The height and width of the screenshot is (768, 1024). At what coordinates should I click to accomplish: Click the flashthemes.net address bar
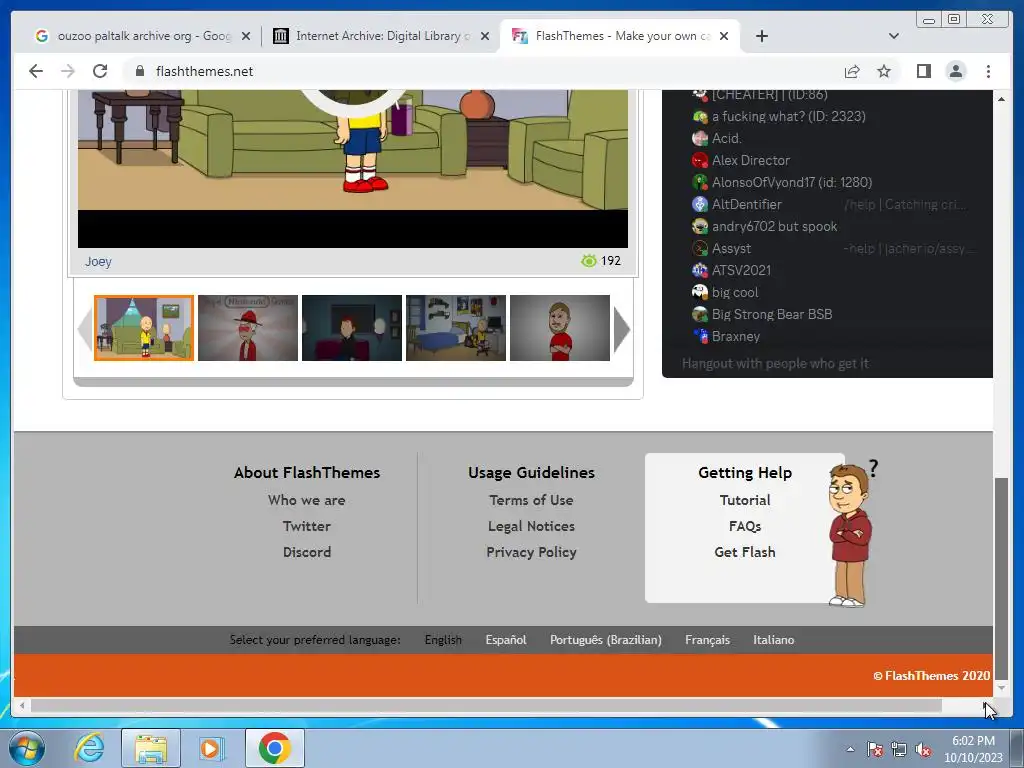click(x=483, y=71)
